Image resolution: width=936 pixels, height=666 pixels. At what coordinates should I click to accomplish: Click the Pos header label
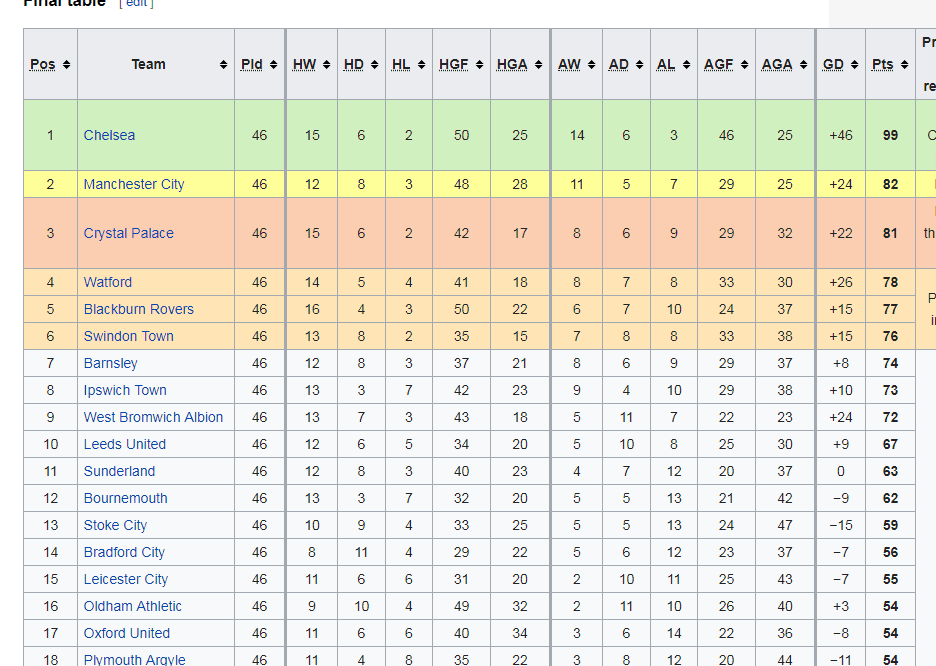(x=43, y=64)
